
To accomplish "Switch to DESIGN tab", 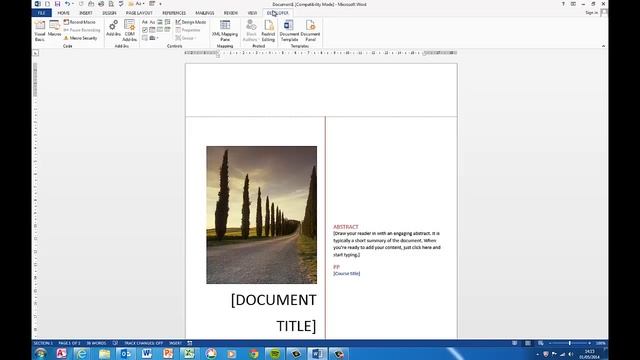I will click(109, 13).
